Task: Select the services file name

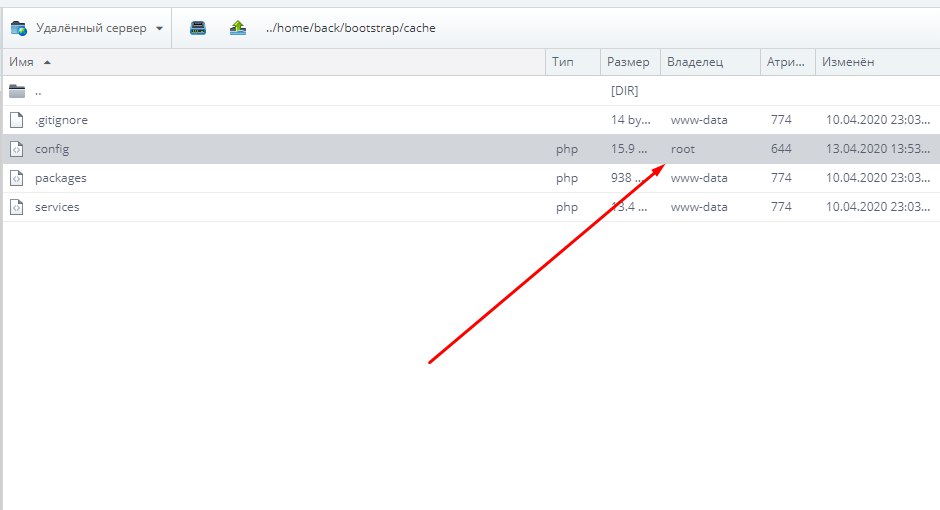Action: tap(57, 207)
